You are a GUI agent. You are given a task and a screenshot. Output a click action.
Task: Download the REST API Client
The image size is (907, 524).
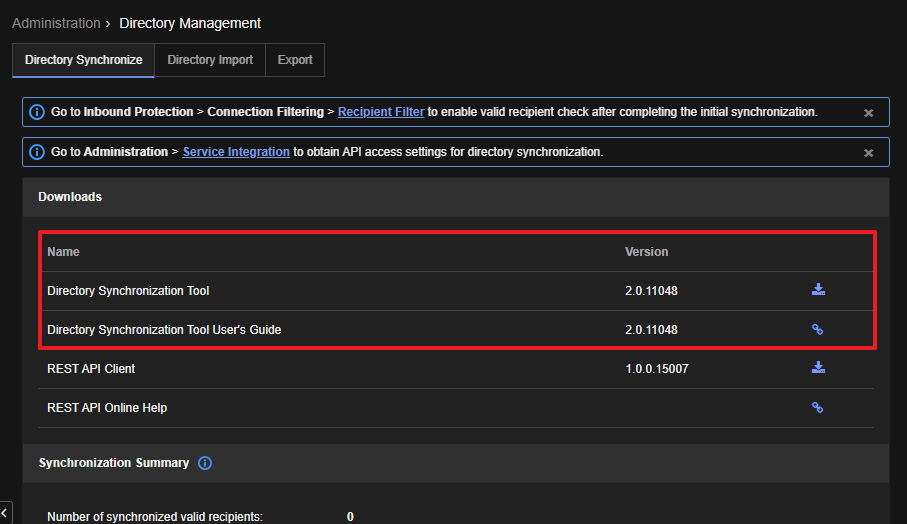tap(817, 368)
